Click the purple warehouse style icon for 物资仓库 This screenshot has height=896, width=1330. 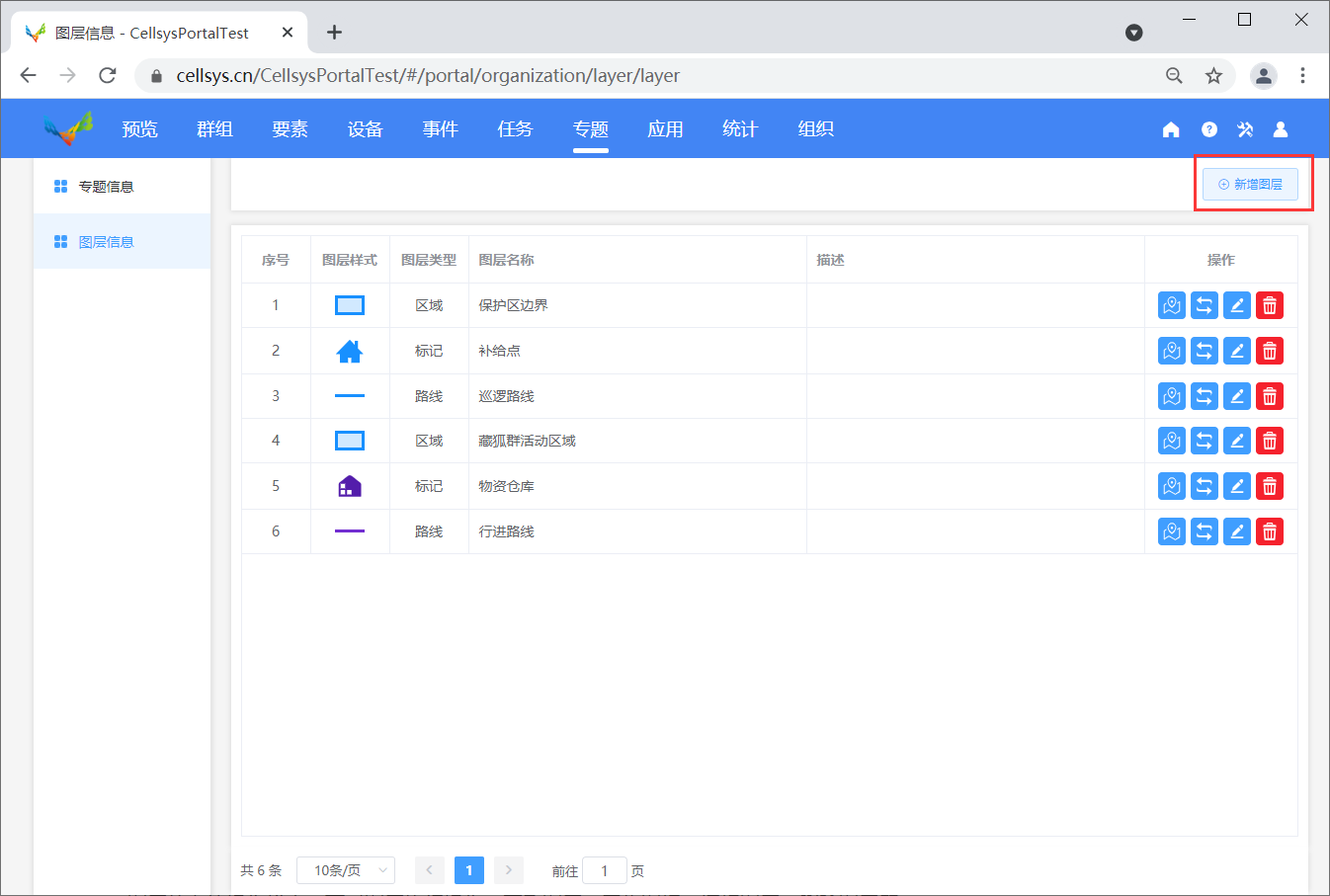tap(350, 486)
